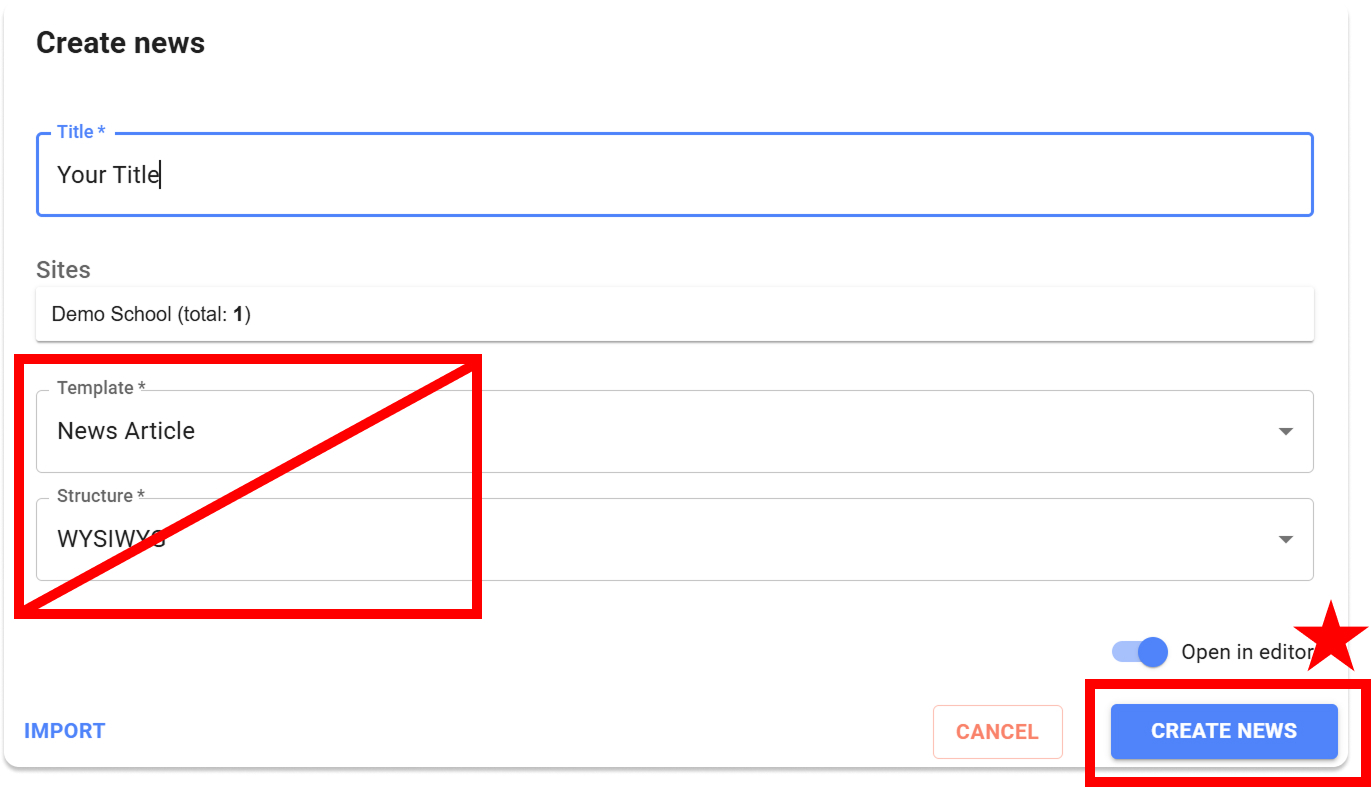Expand the Template dropdown arrow
Image resolution: width=1371 pixels, height=787 pixels.
tap(1285, 432)
